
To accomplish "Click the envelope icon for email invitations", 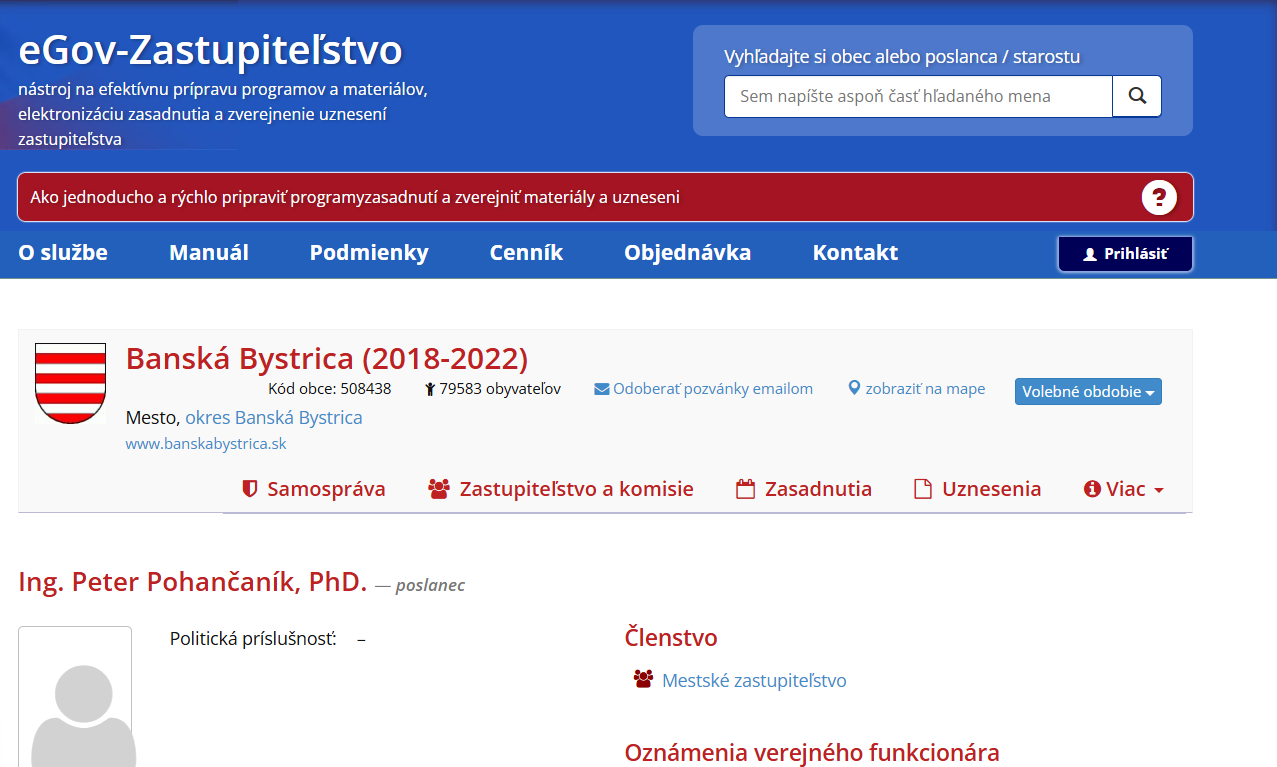I will point(601,389).
